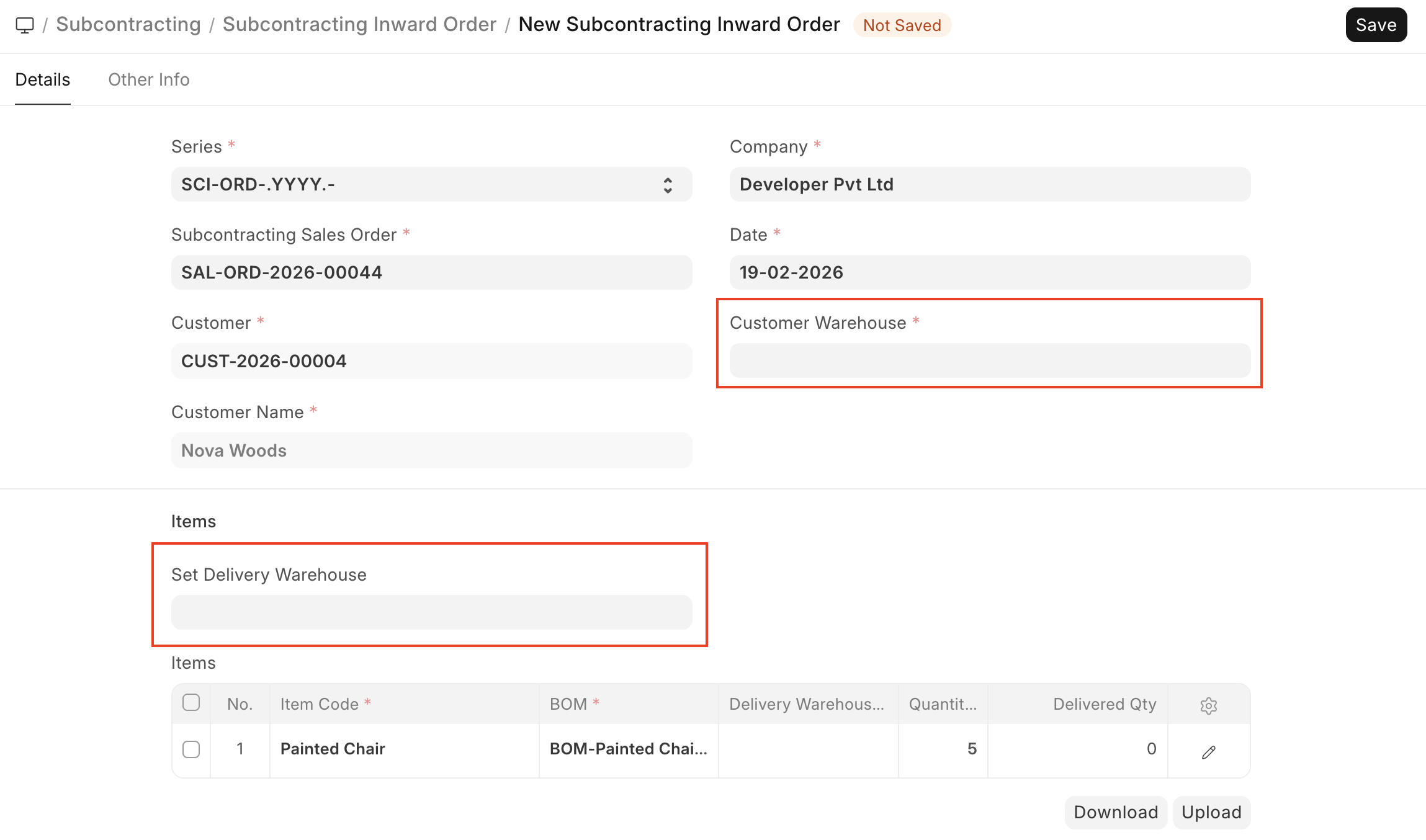Open the Series naming dropdown
This screenshot has width=1426, height=840.
[x=431, y=185]
